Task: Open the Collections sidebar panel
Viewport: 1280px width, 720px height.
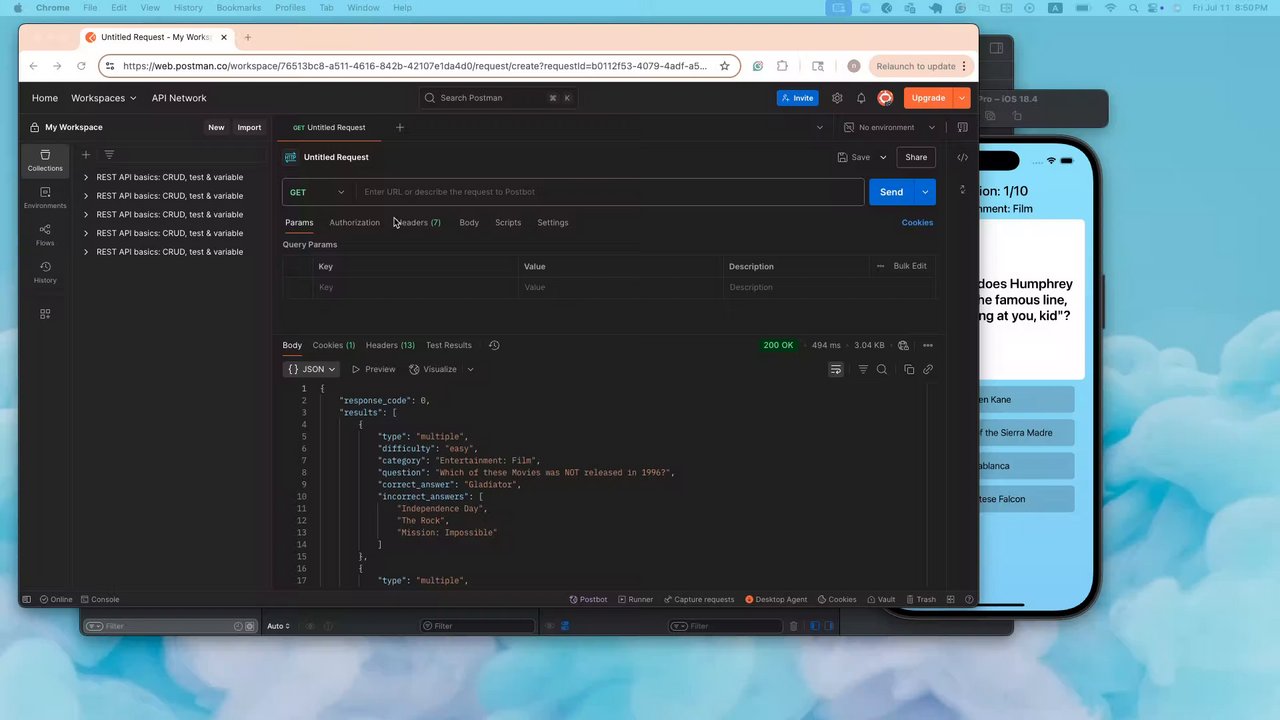Action: [x=45, y=160]
